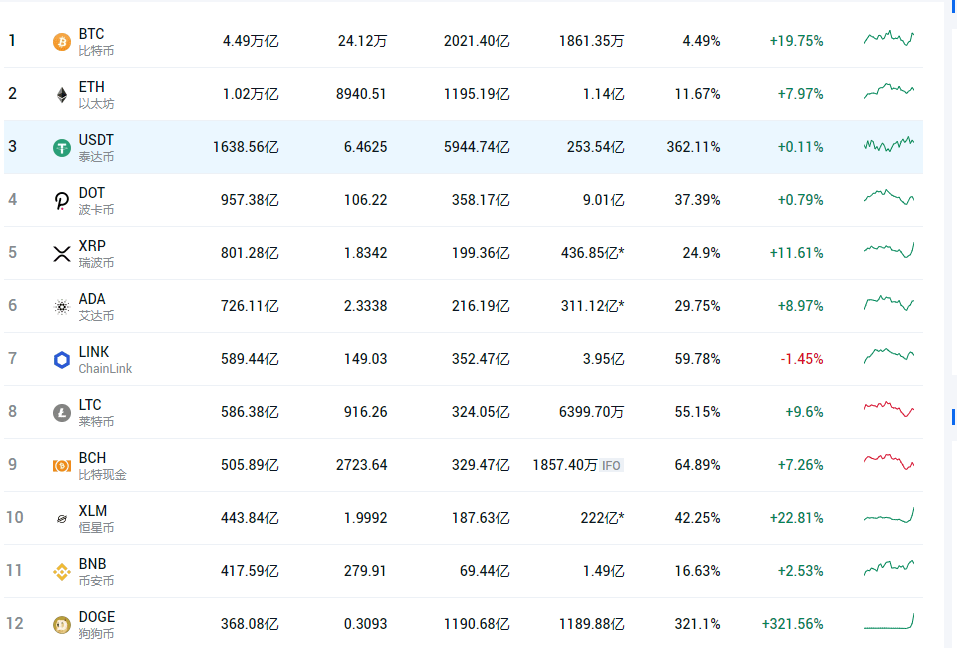The width and height of the screenshot is (957, 648).
Task: Click the Dogecoin DOGE dog icon
Action: tap(62, 625)
